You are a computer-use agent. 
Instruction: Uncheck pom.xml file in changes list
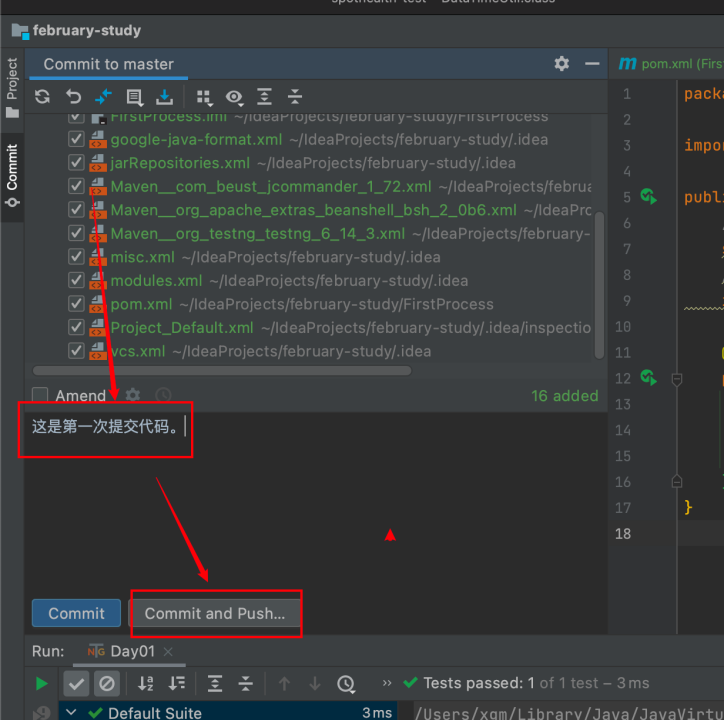(x=76, y=304)
